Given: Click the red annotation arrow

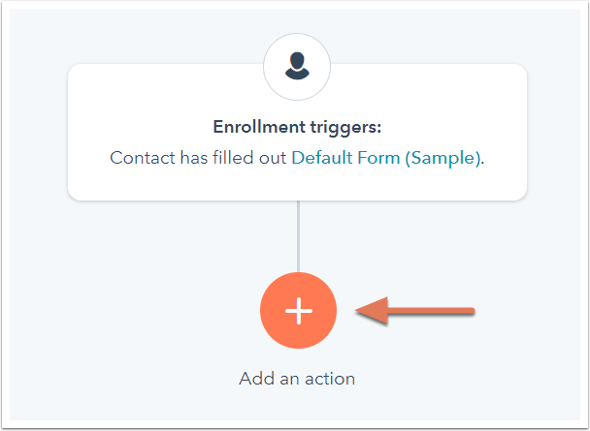Looking at the screenshot, I should (415, 311).
